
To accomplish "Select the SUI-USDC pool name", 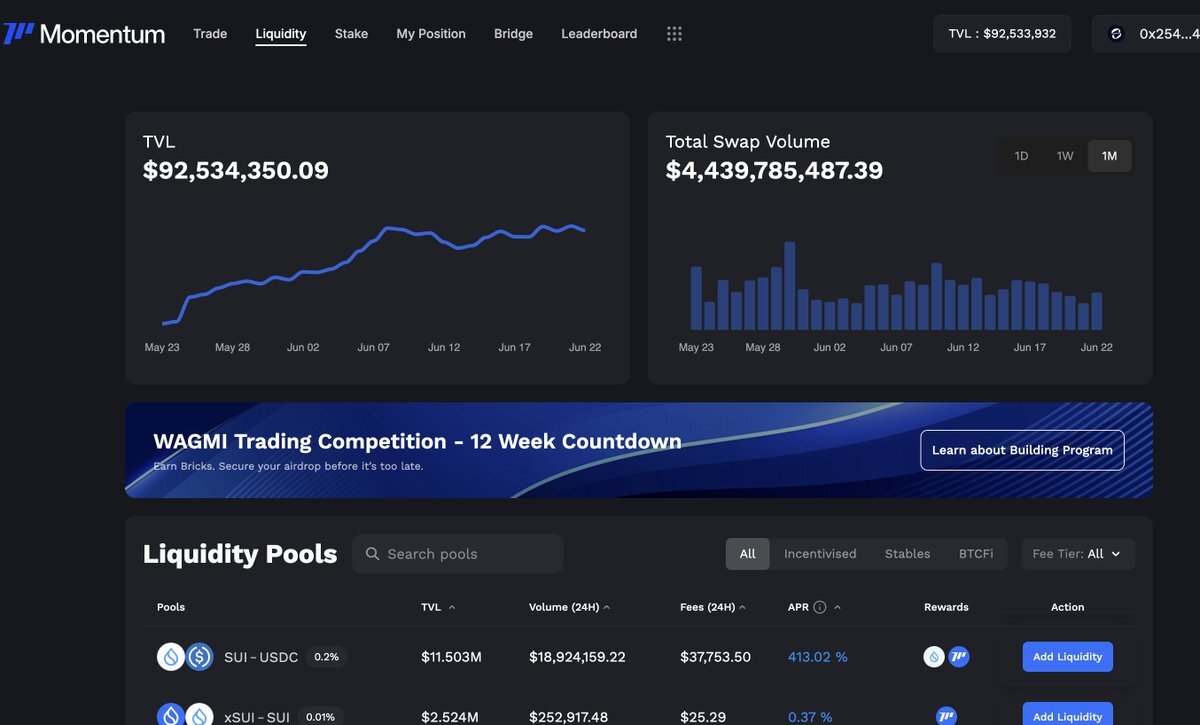I will pyautogui.click(x=261, y=657).
